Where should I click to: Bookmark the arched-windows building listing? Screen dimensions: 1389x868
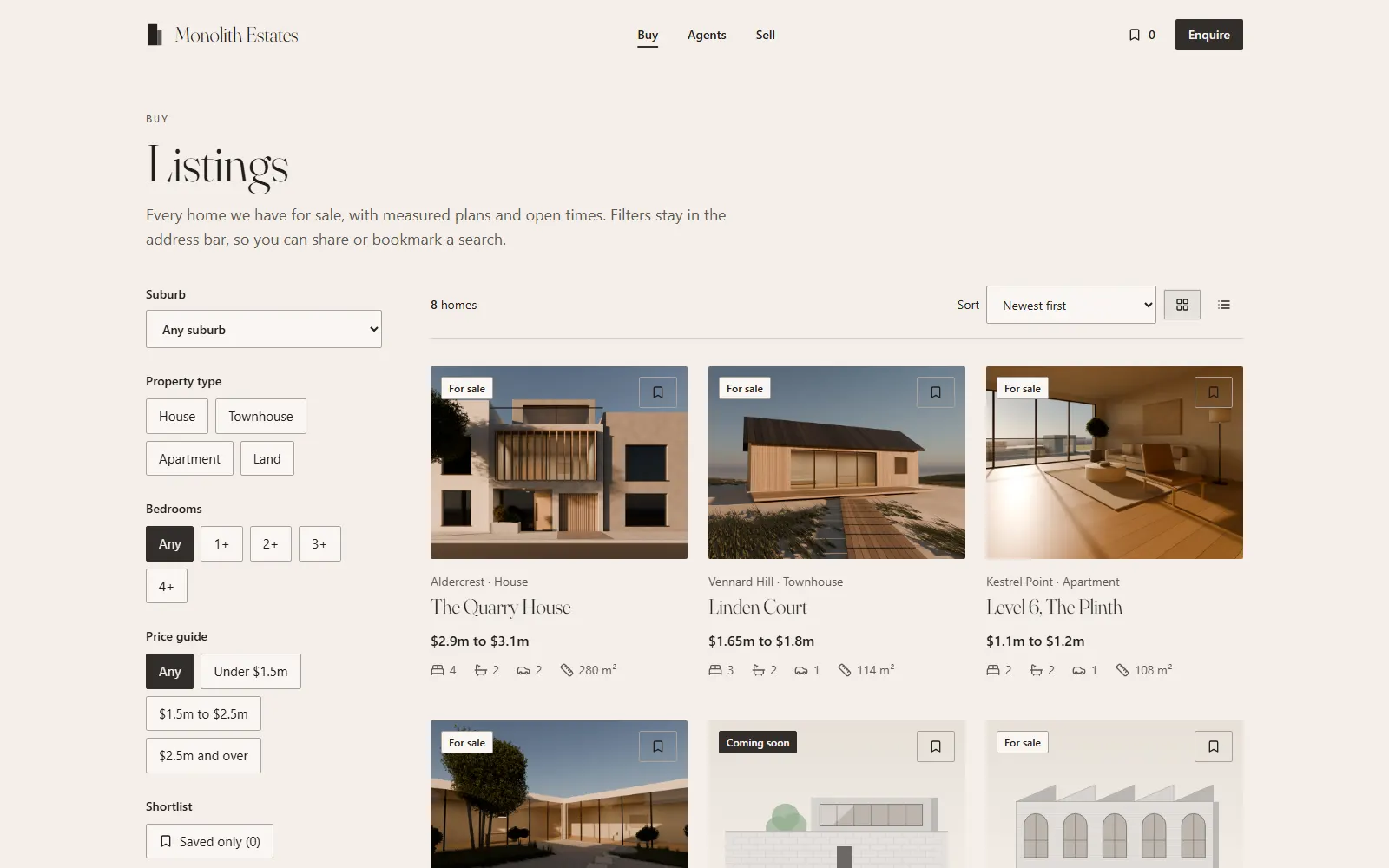(x=1214, y=746)
